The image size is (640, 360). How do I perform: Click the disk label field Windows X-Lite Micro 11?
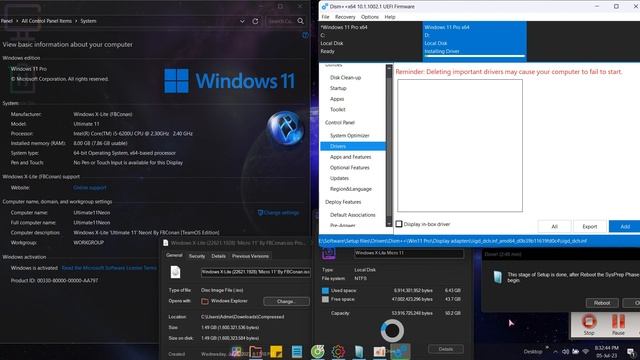(409, 253)
